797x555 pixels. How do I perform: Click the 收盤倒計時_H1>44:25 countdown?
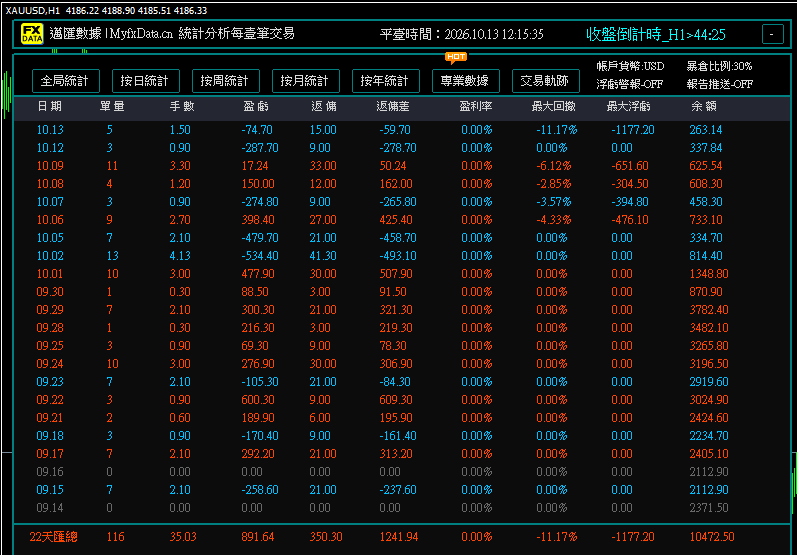click(x=656, y=35)
